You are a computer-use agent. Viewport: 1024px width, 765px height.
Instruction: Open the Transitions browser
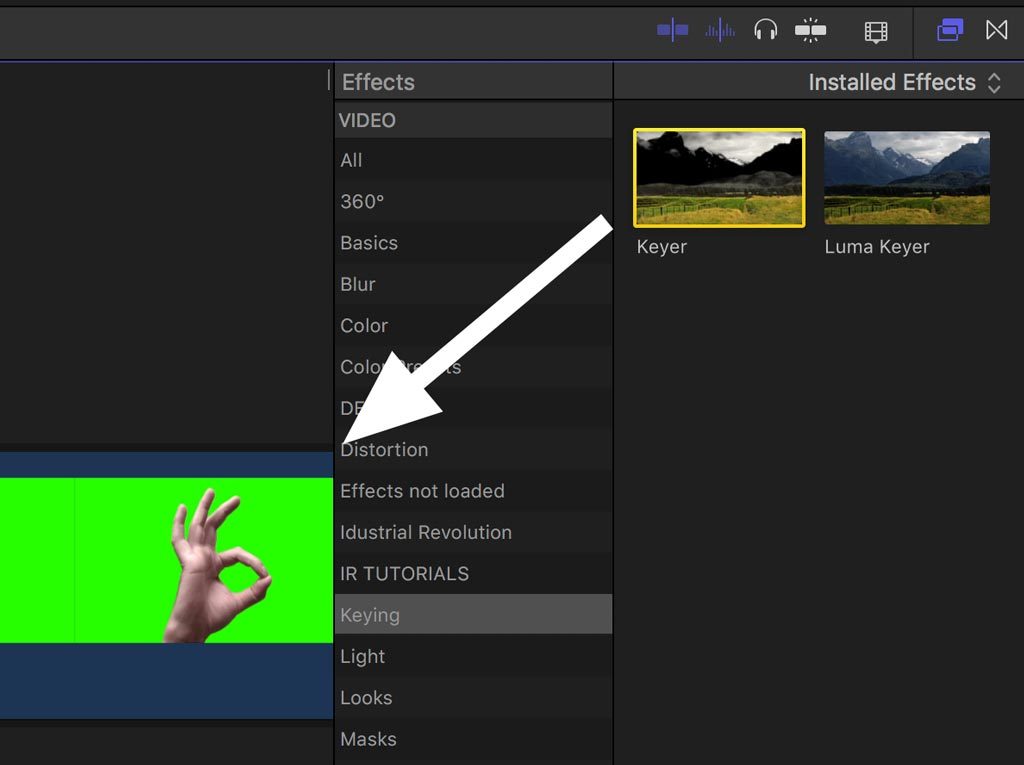pos(996,31)
